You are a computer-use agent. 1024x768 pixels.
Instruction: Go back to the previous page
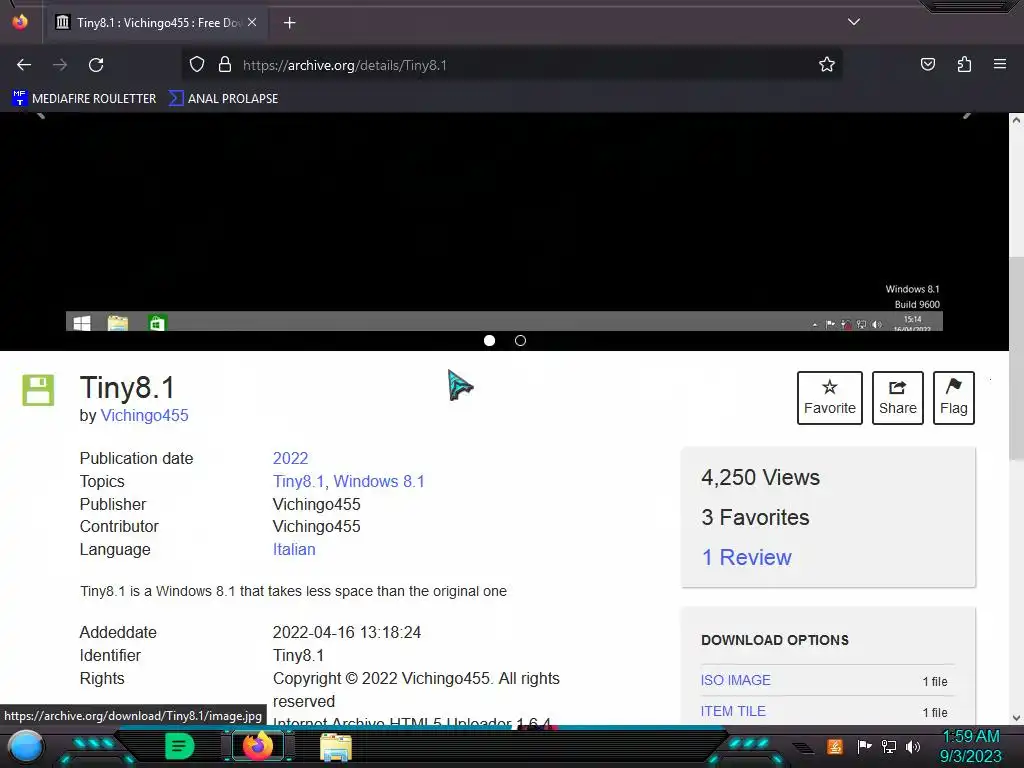coord(24,65)
